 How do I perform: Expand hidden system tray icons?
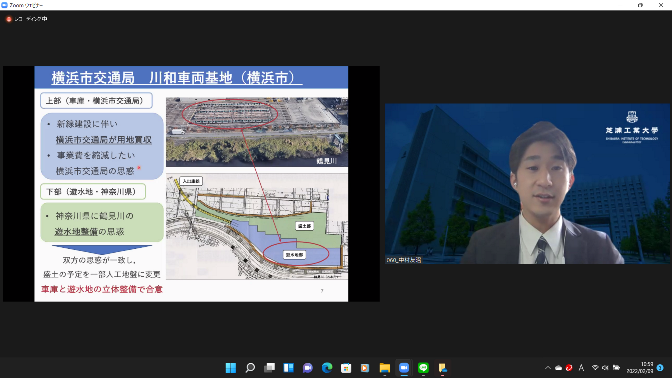[548, 368]
